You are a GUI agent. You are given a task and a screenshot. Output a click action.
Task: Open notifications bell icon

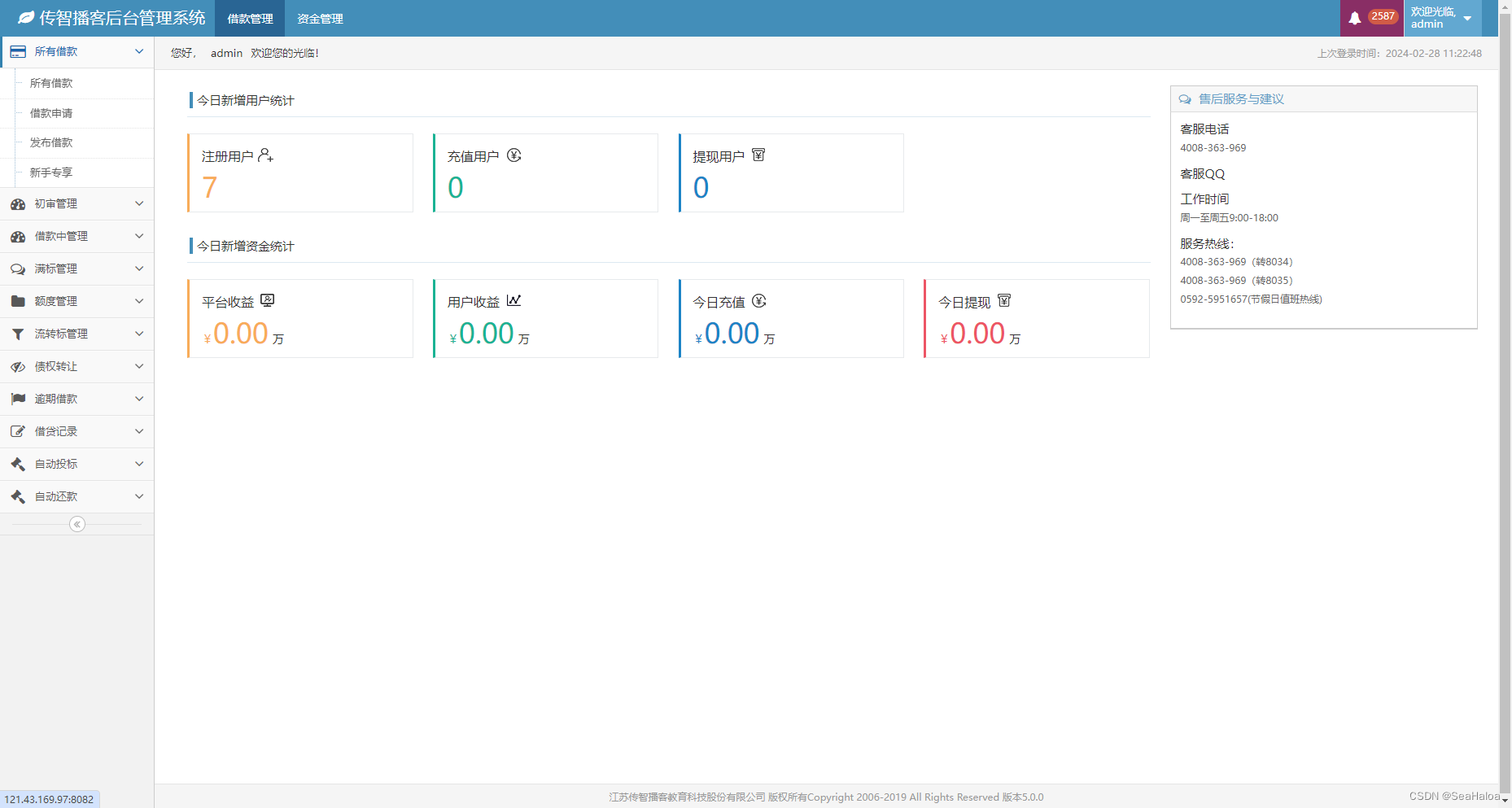click(1355, 18)
